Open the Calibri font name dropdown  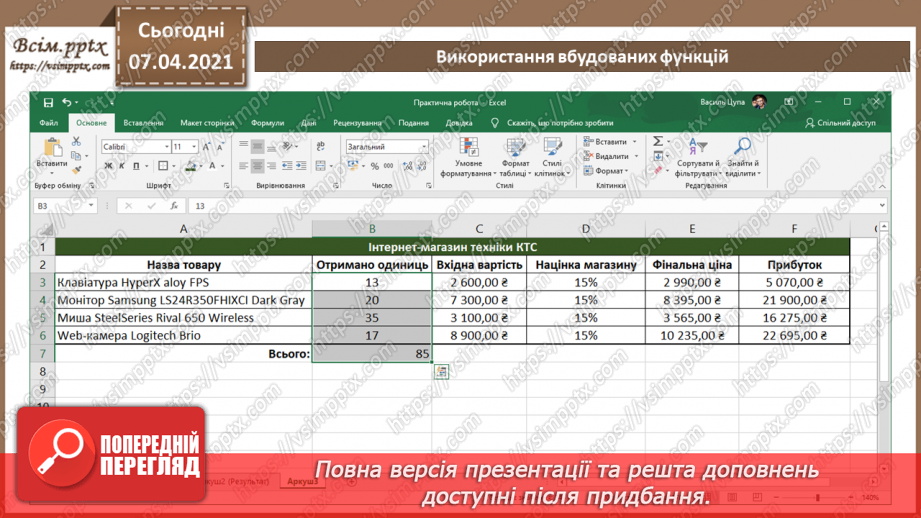pyautogui.click(x=167, y=147)
